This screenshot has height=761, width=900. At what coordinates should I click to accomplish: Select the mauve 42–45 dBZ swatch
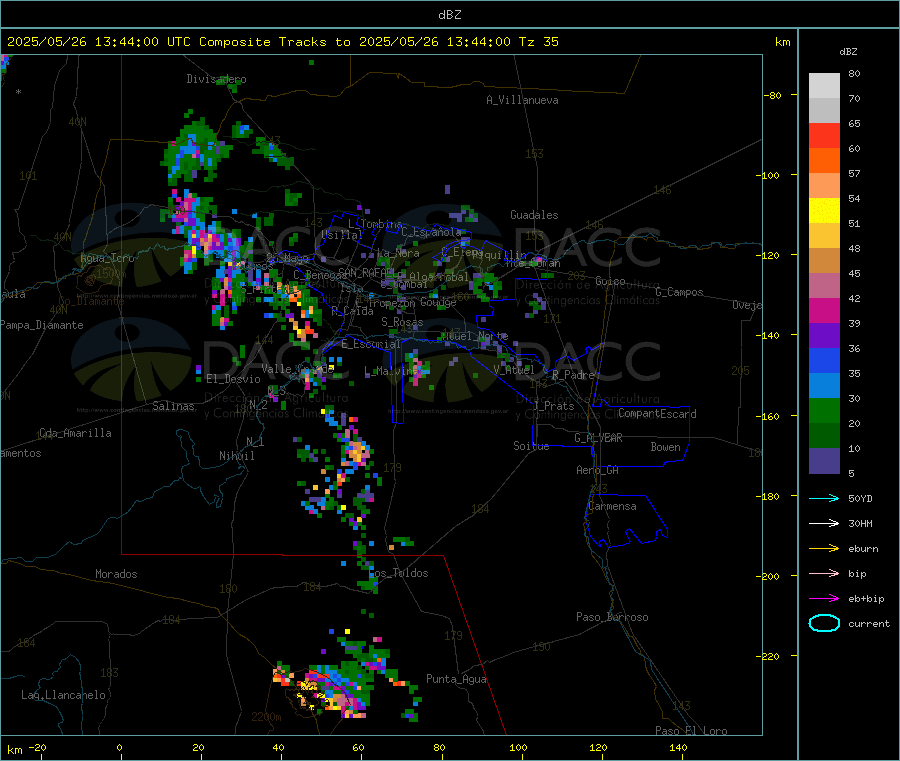(x=824, y=286)
